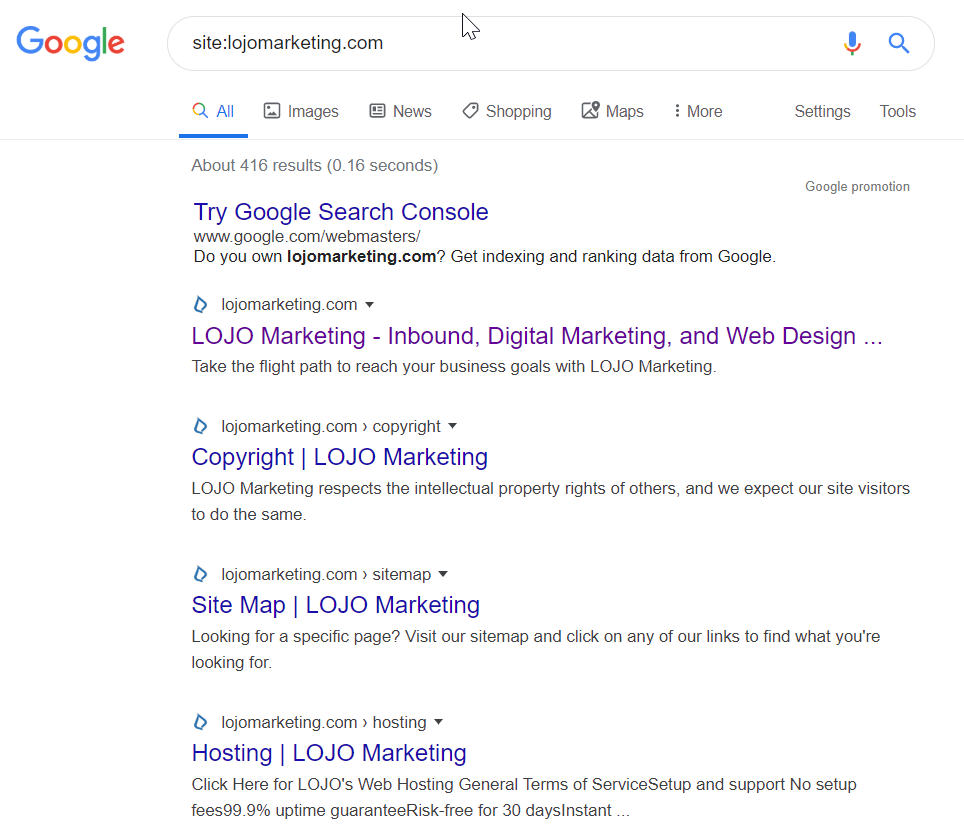Click 'LOJO Marketing respects the intellectual property' snippet
This screenshot has height=833, width=964.
tap(550, 501)
